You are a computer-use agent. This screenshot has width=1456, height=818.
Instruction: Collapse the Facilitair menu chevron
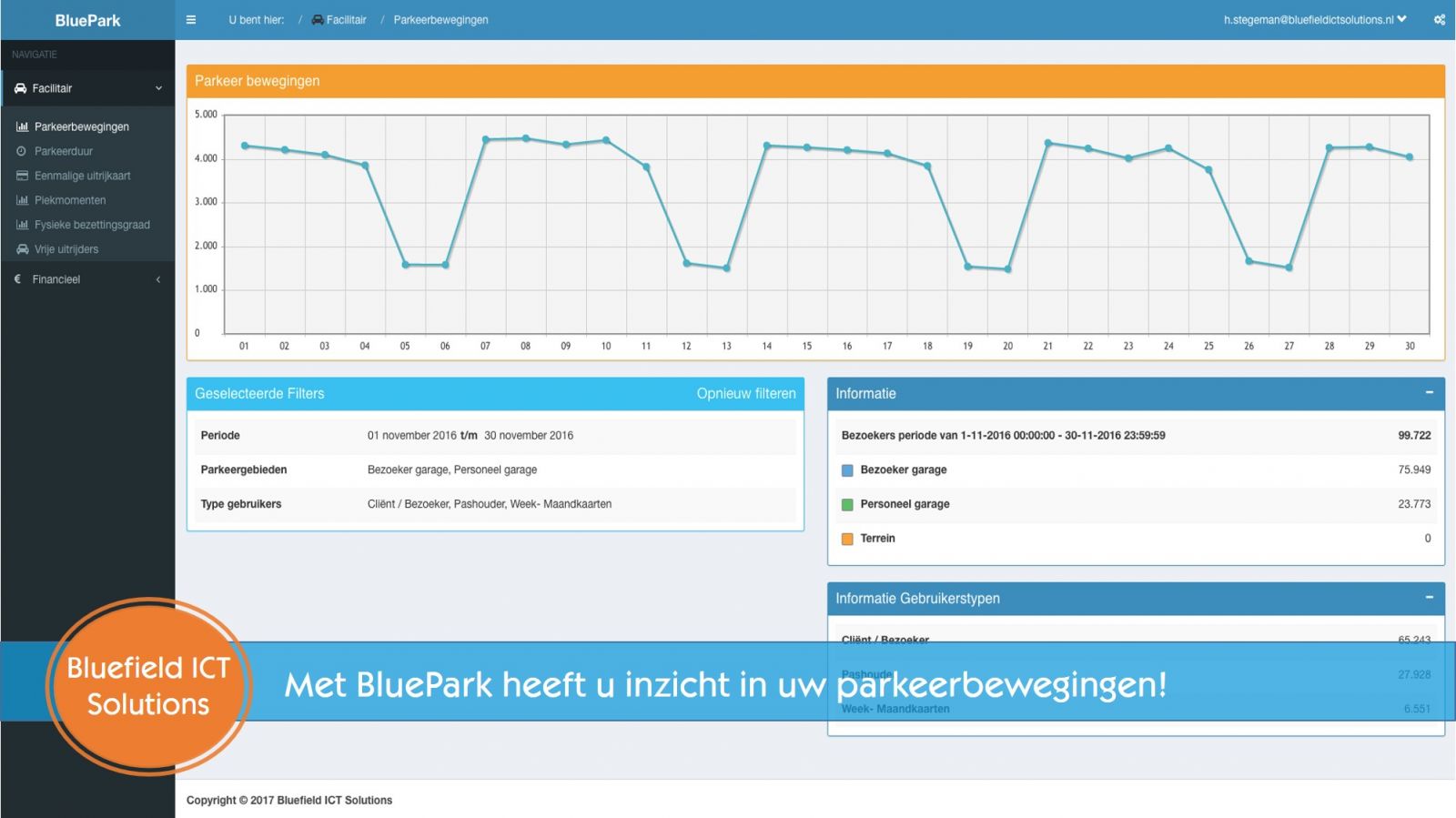158,88
